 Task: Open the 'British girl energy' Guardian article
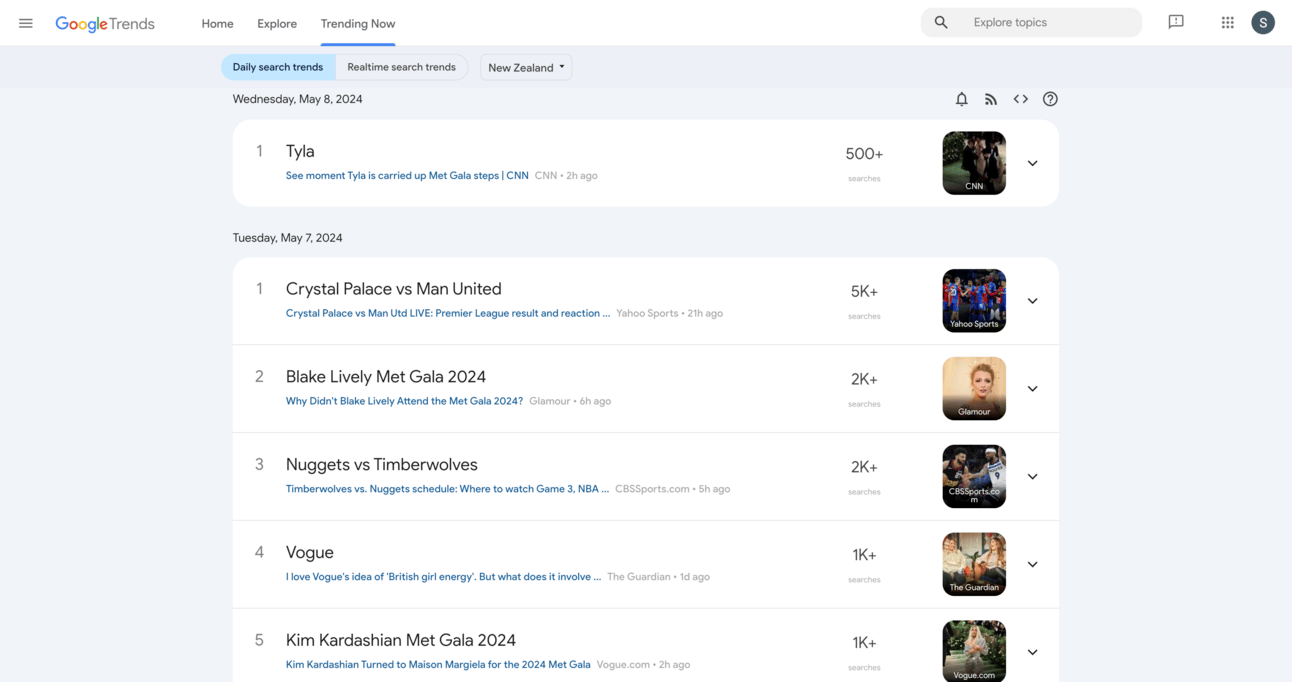tap(443, 577)
